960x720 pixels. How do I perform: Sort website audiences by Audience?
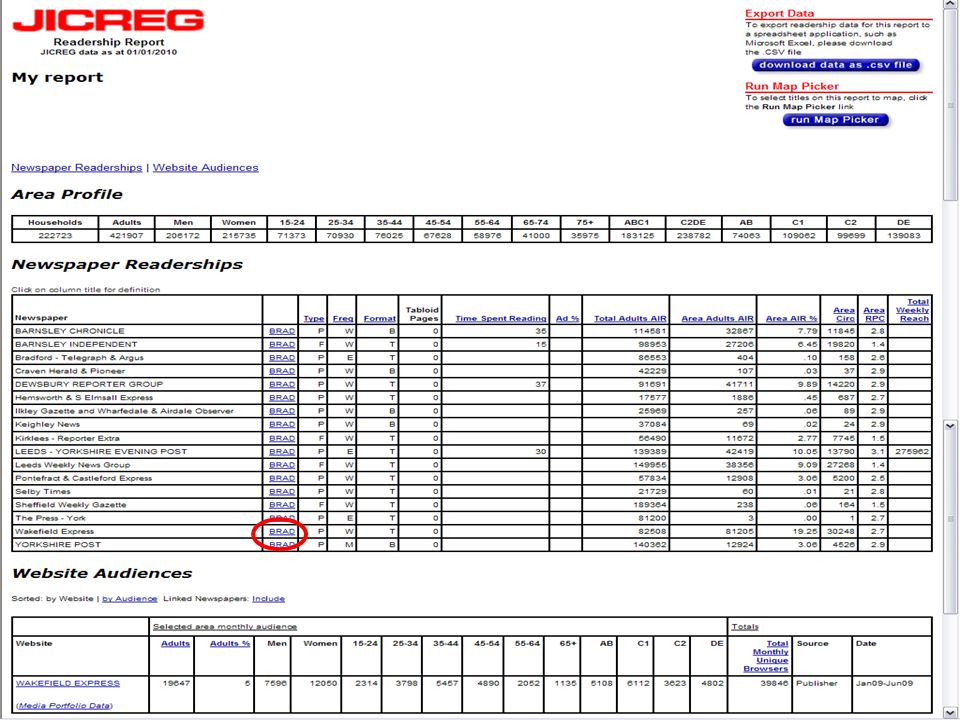click(x=130, y=599)
